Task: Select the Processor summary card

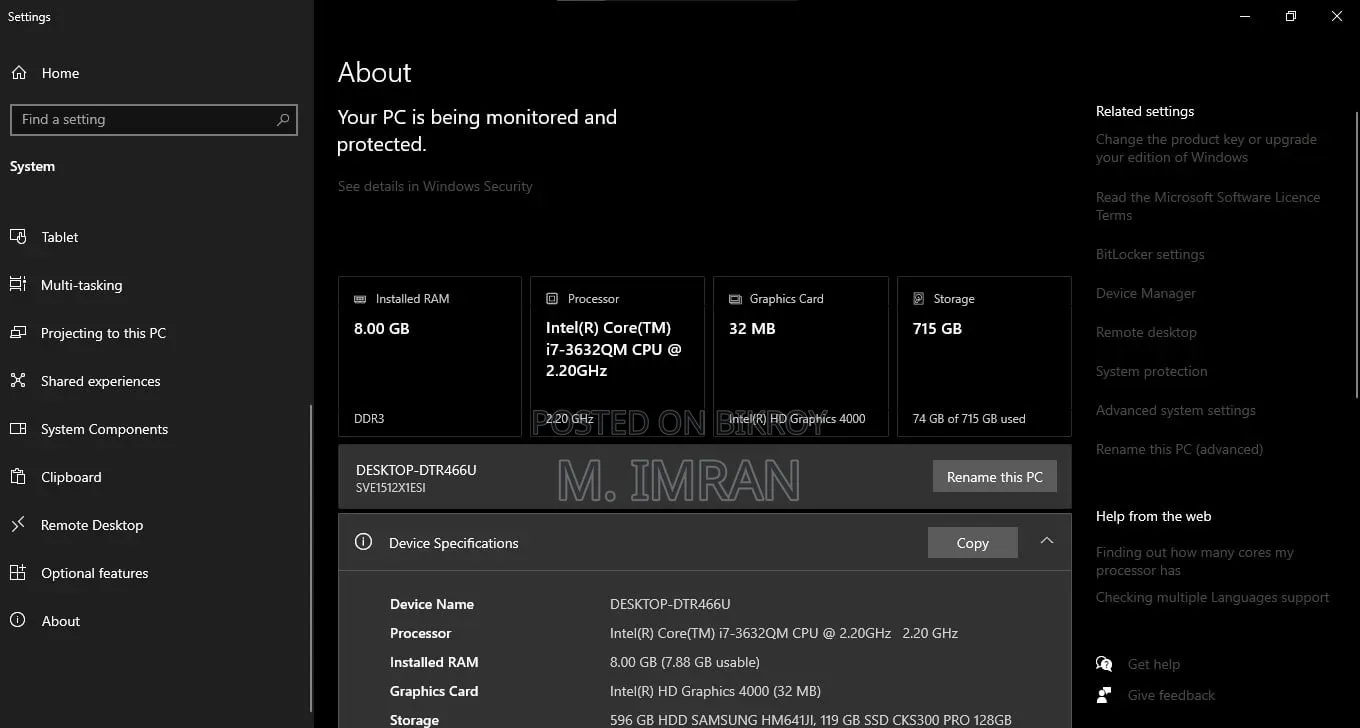Action: 617,357
